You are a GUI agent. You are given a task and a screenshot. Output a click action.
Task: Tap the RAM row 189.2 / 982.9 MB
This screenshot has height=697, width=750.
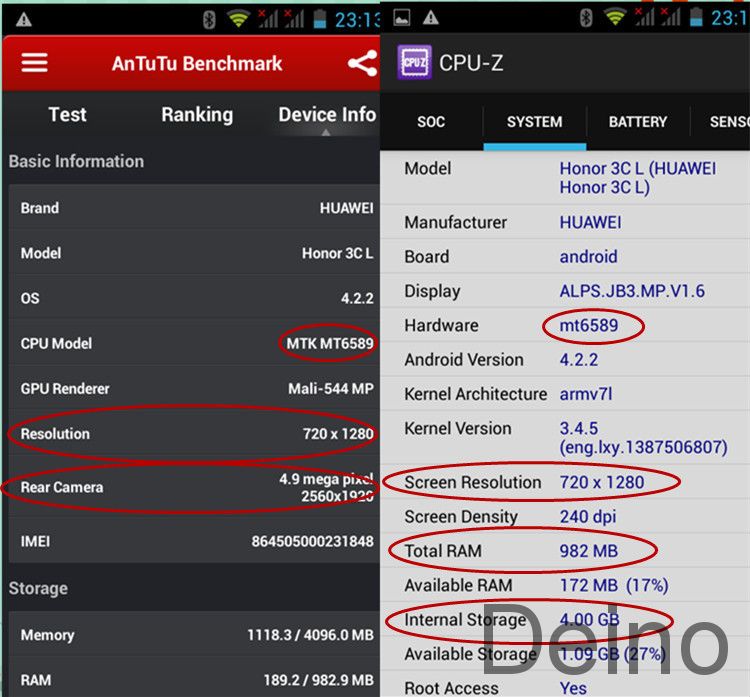194,679
